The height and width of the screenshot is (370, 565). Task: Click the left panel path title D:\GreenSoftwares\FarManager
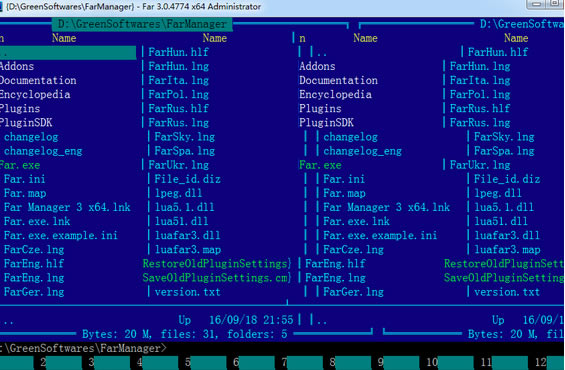142,24
